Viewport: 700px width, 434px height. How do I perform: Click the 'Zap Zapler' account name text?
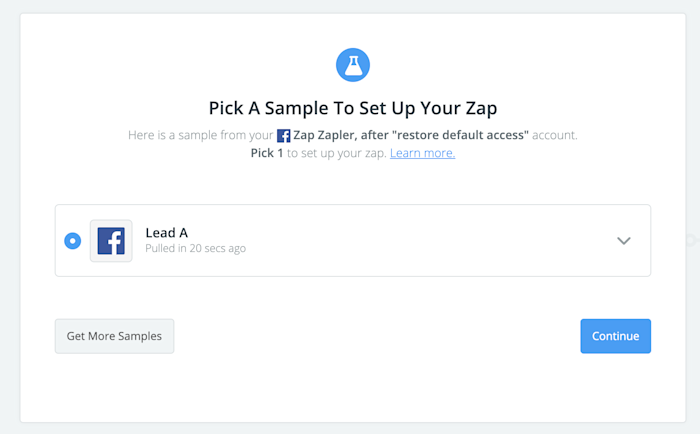coord(325,135)
